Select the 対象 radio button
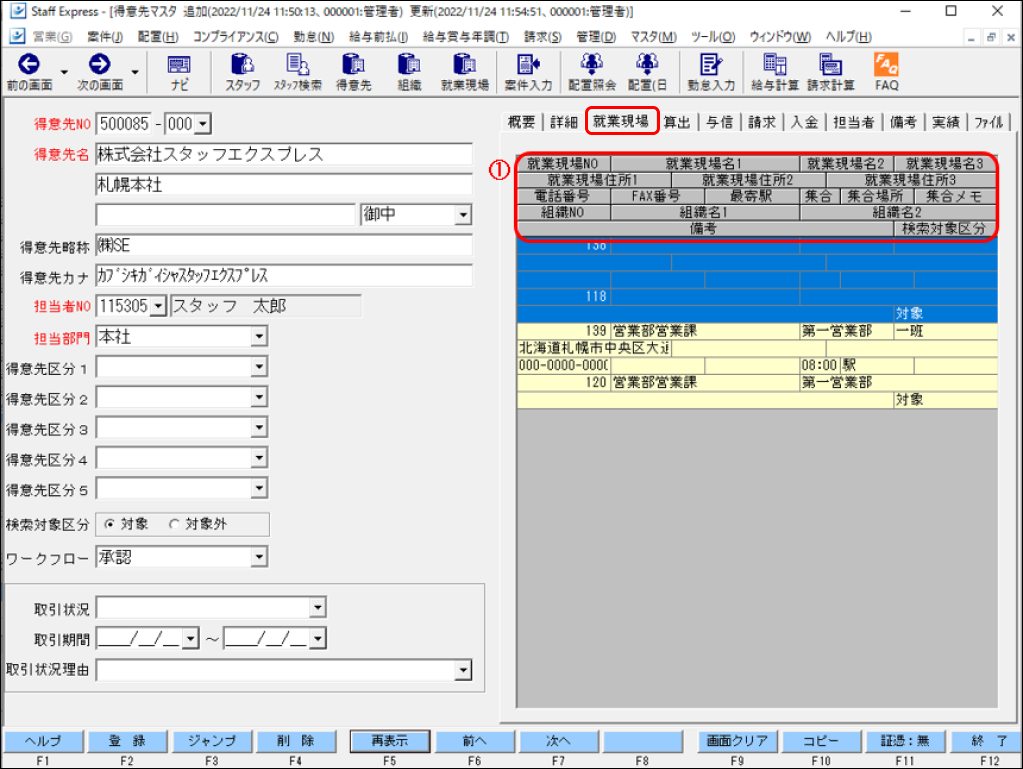The image size is (1023, 769). pos(109,524)
